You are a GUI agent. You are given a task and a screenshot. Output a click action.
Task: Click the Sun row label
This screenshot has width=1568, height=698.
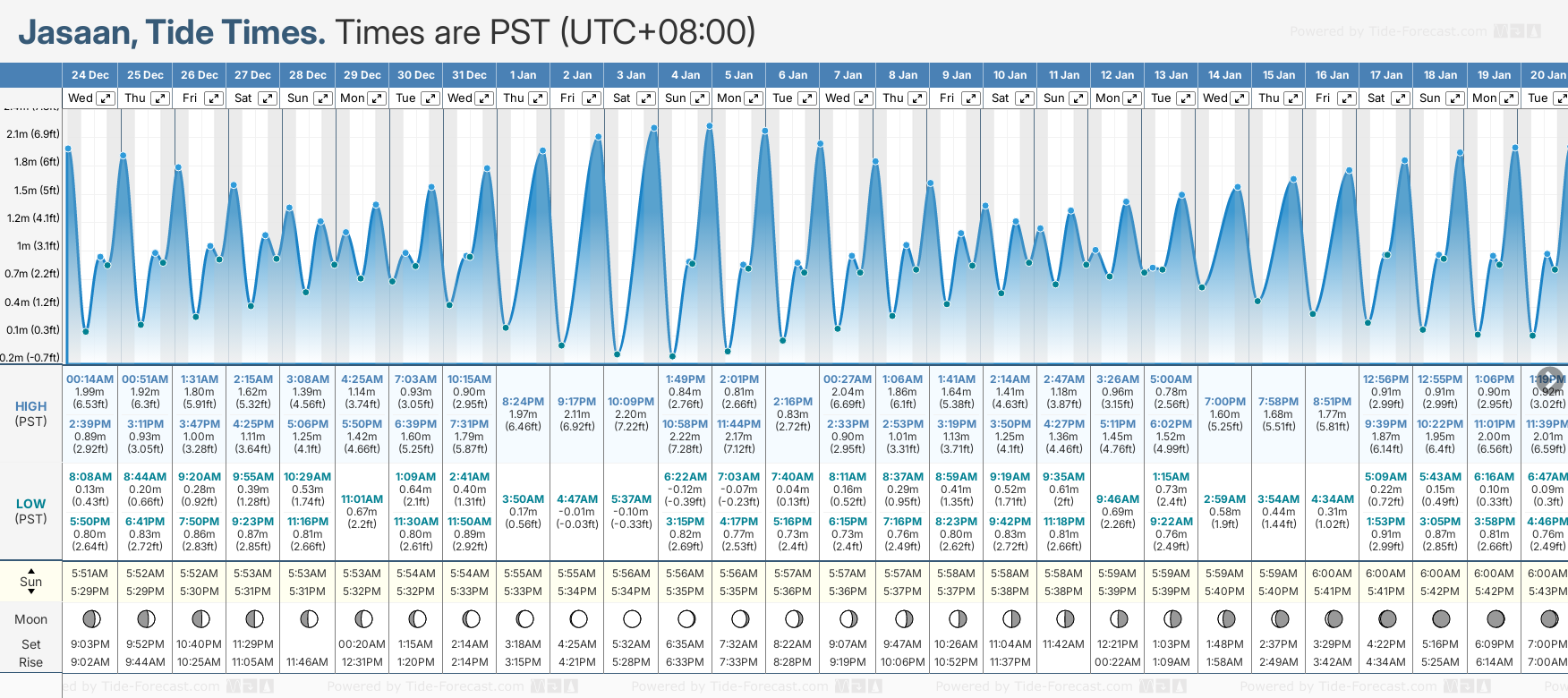click(x=31, y=582)
